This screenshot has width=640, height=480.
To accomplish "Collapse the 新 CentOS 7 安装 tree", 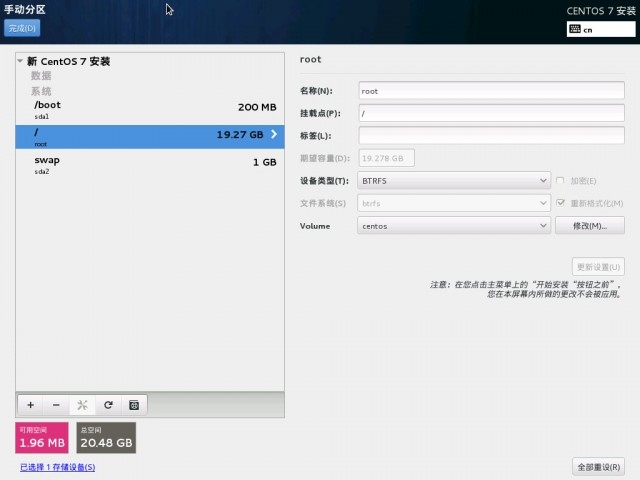I will (x=20, y=61).
